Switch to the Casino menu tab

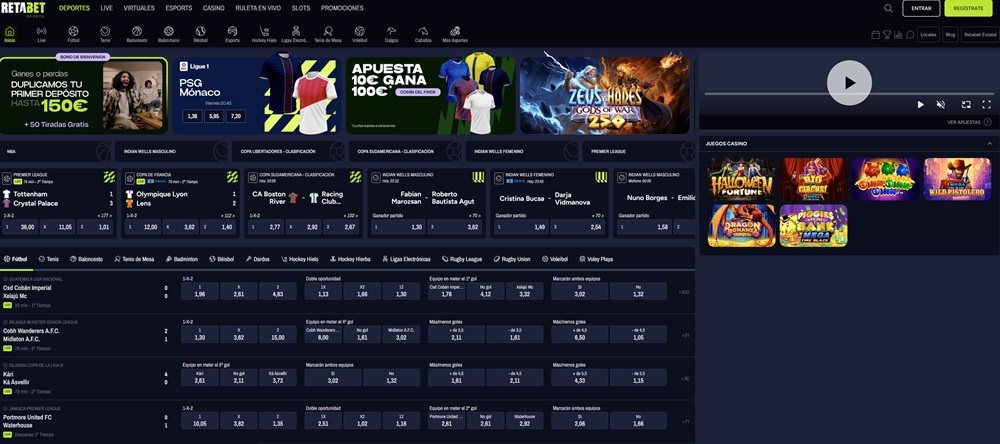pyautogui.click(x=213, y=8)
